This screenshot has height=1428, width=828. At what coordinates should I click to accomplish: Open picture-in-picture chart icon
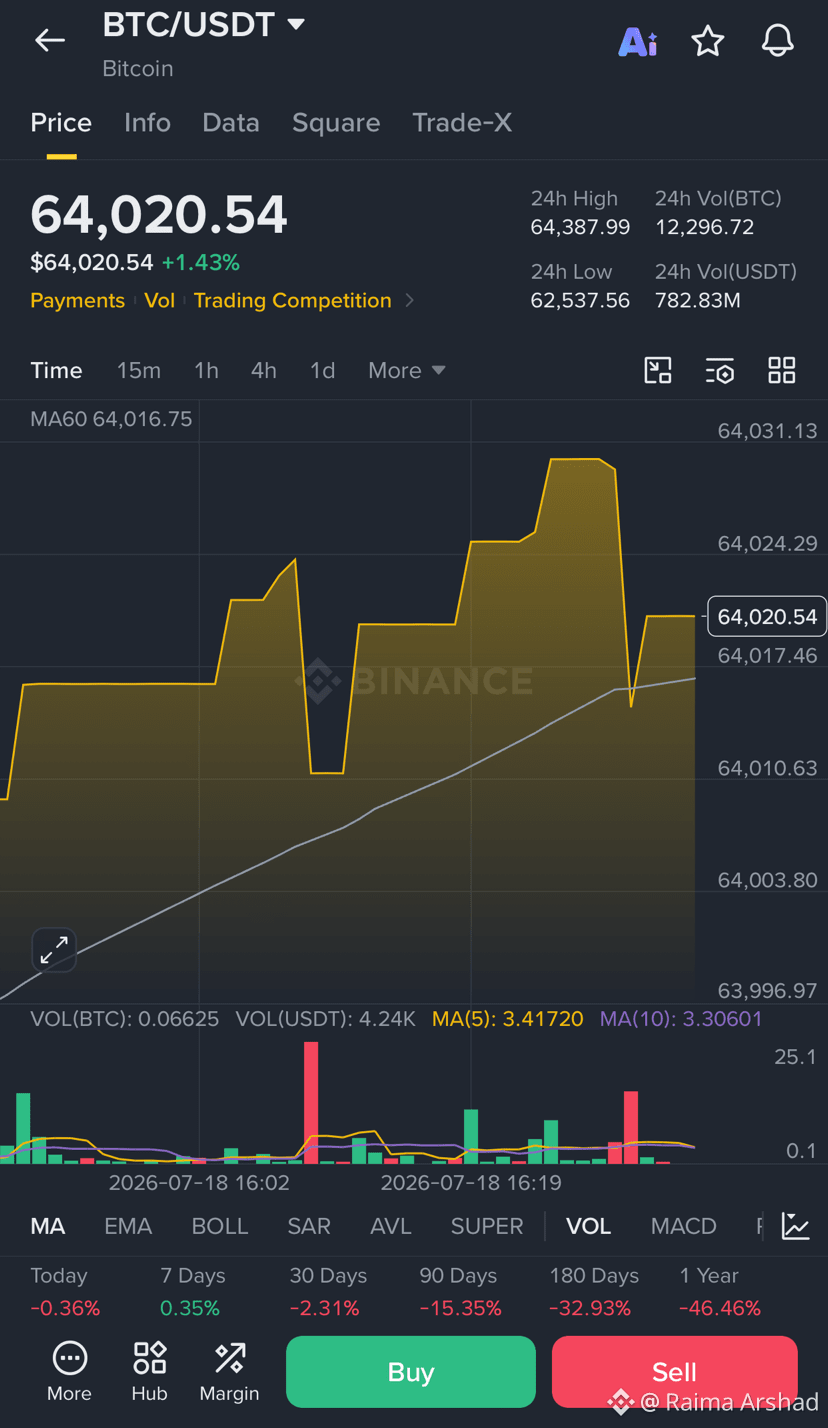coord(657,370)
